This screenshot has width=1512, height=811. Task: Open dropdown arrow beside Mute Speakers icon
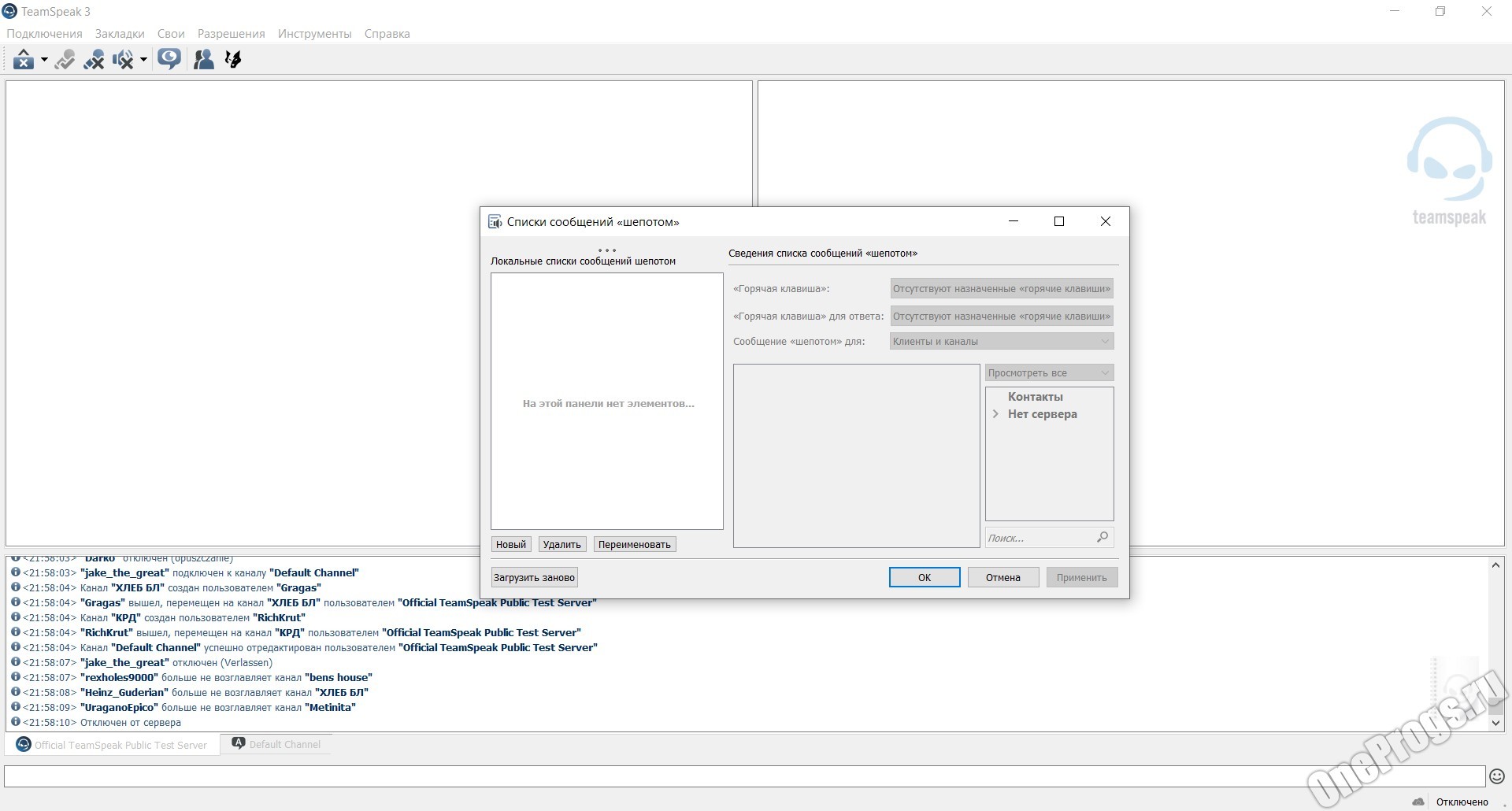coord(143,60)
